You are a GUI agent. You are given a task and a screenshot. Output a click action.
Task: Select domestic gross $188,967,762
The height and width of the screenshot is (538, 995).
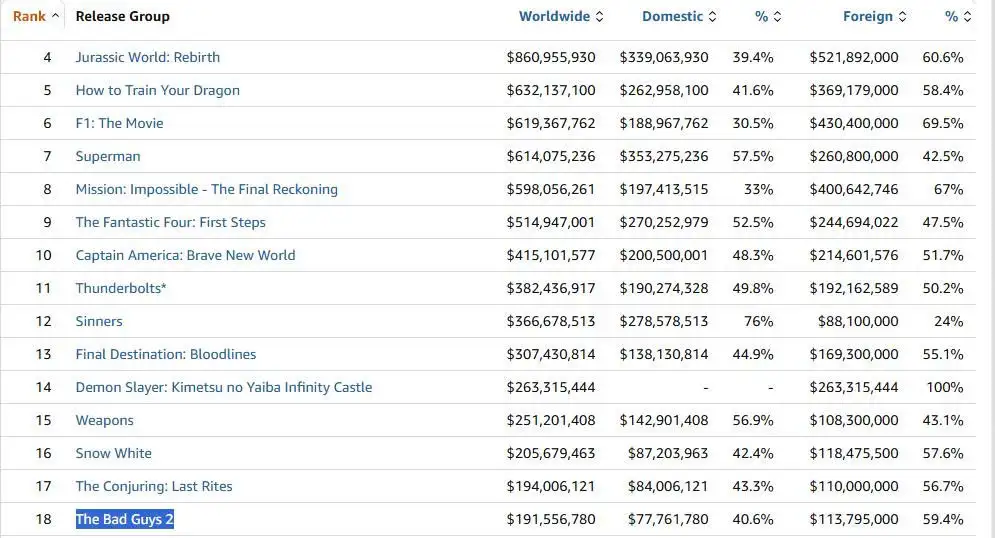pyautogui.click(x=664, y=123)
